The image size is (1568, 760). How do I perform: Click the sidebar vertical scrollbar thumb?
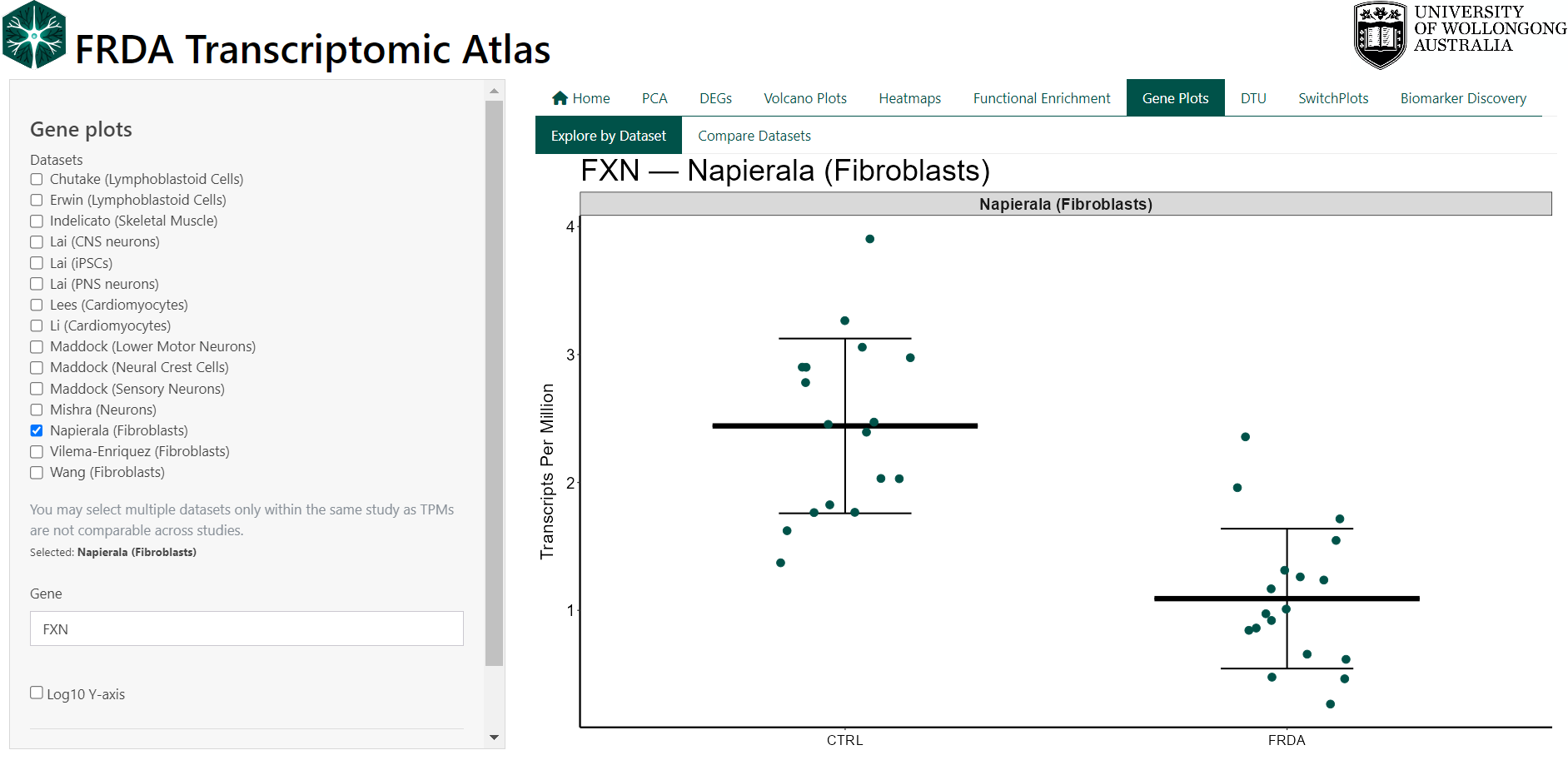[x=494, y=383]
